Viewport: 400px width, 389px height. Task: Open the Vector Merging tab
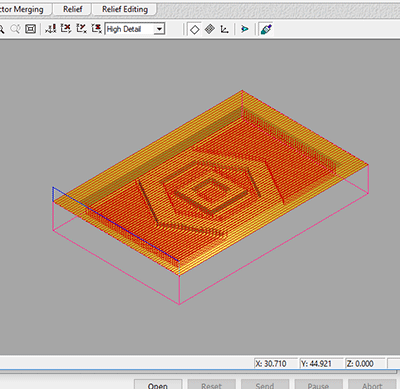[x=25, y=9]
